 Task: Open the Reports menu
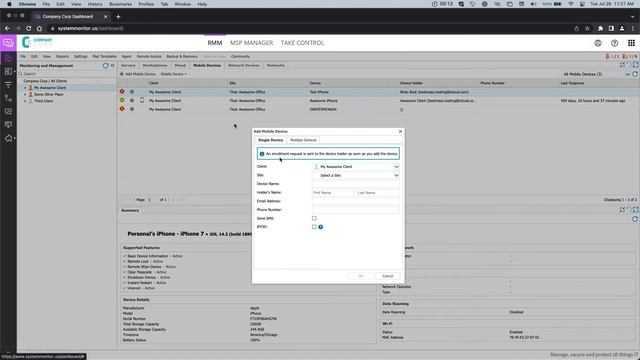[x=62, y=56]
